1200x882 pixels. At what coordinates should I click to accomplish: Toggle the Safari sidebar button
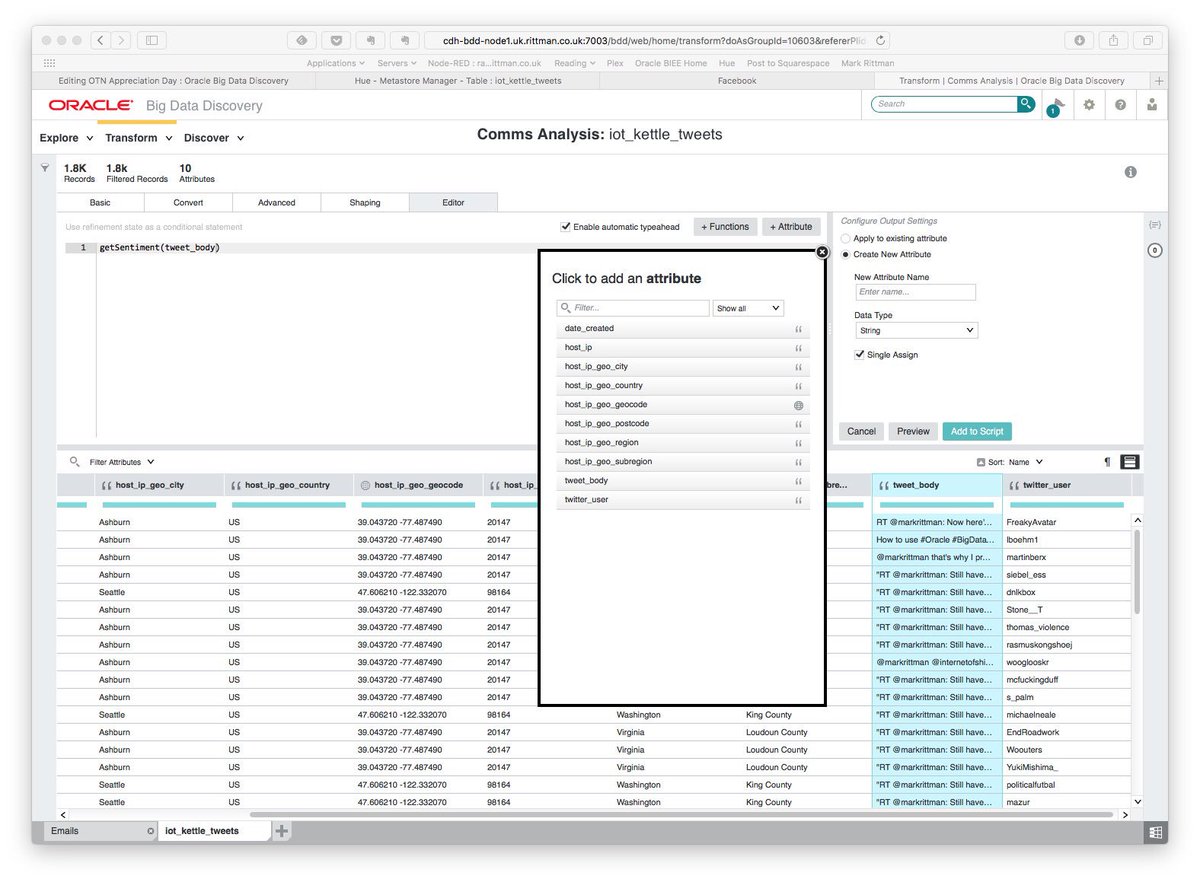pyautogui.click(x=152, y=41)
